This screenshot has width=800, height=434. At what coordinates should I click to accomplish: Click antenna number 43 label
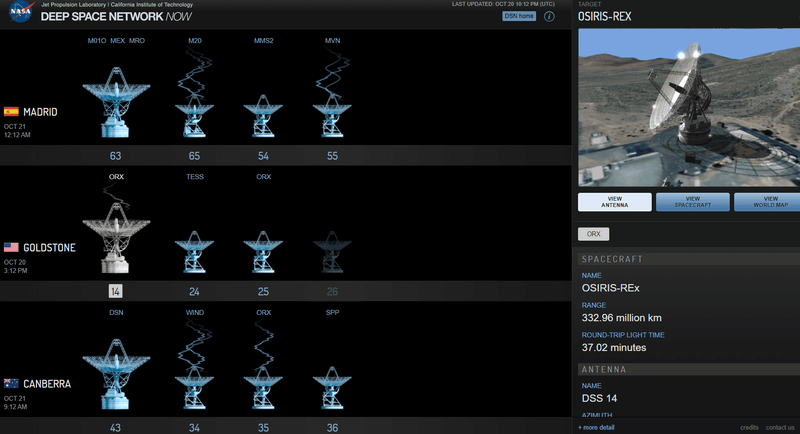(115, 427)
